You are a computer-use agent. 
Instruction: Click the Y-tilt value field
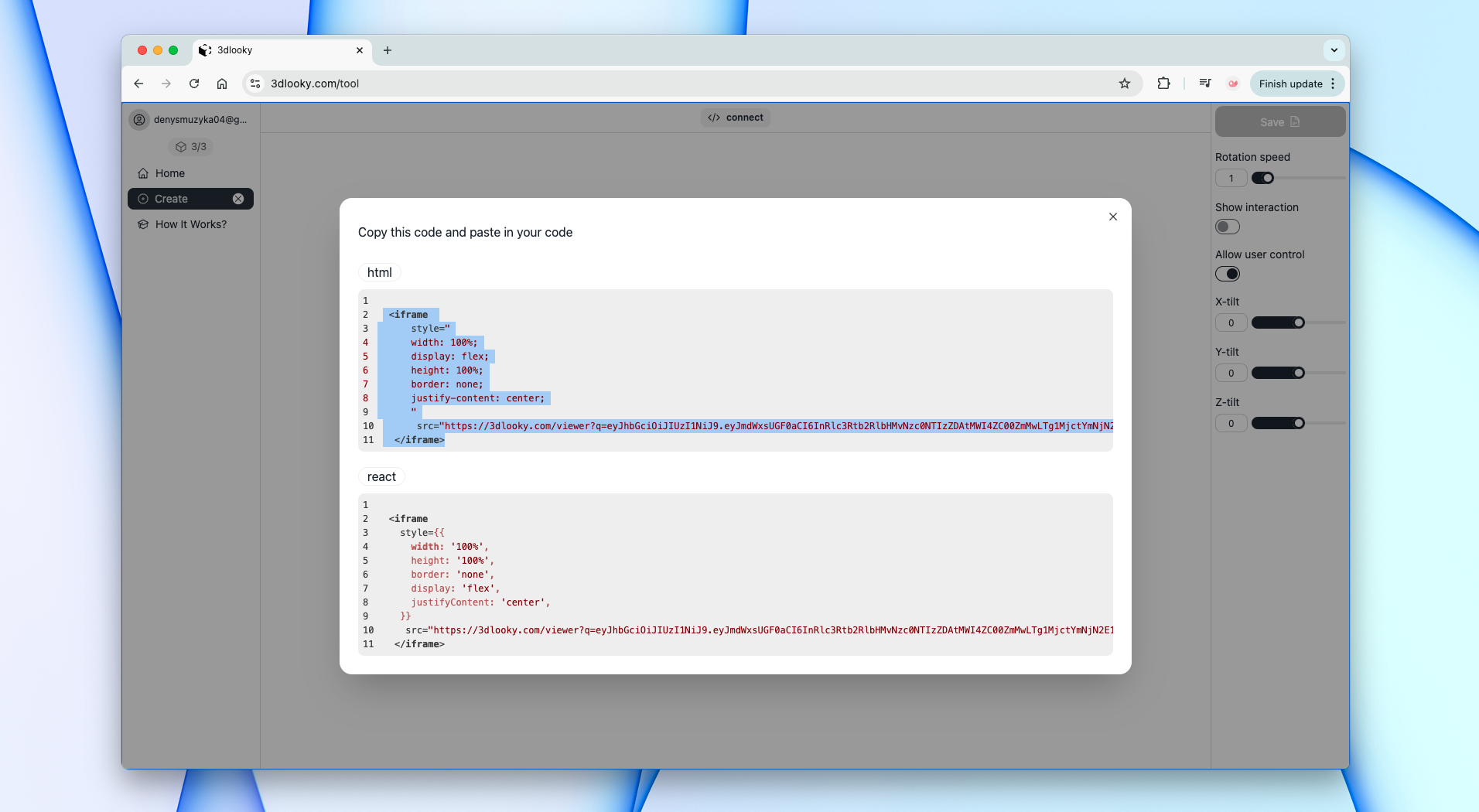(x=1231, y=373)
